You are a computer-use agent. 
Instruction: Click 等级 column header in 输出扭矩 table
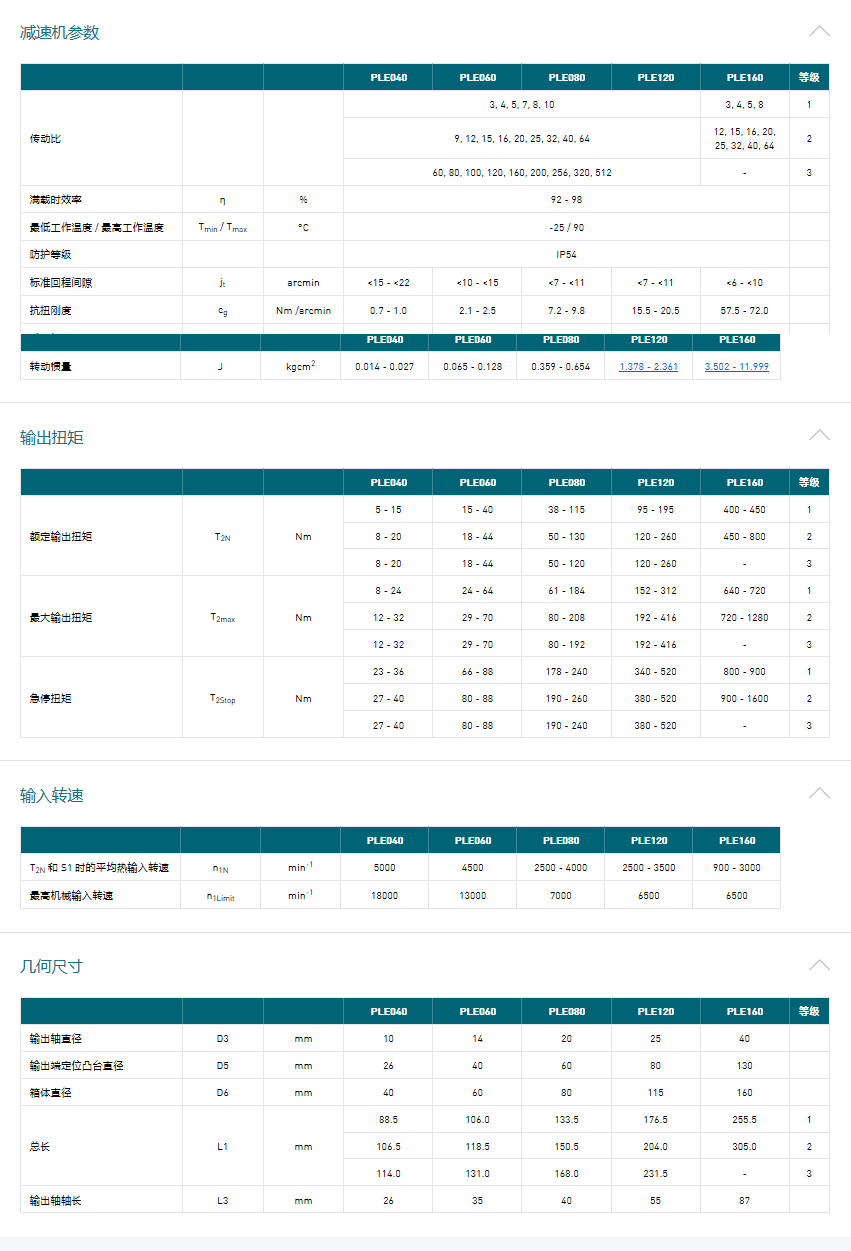809,483
